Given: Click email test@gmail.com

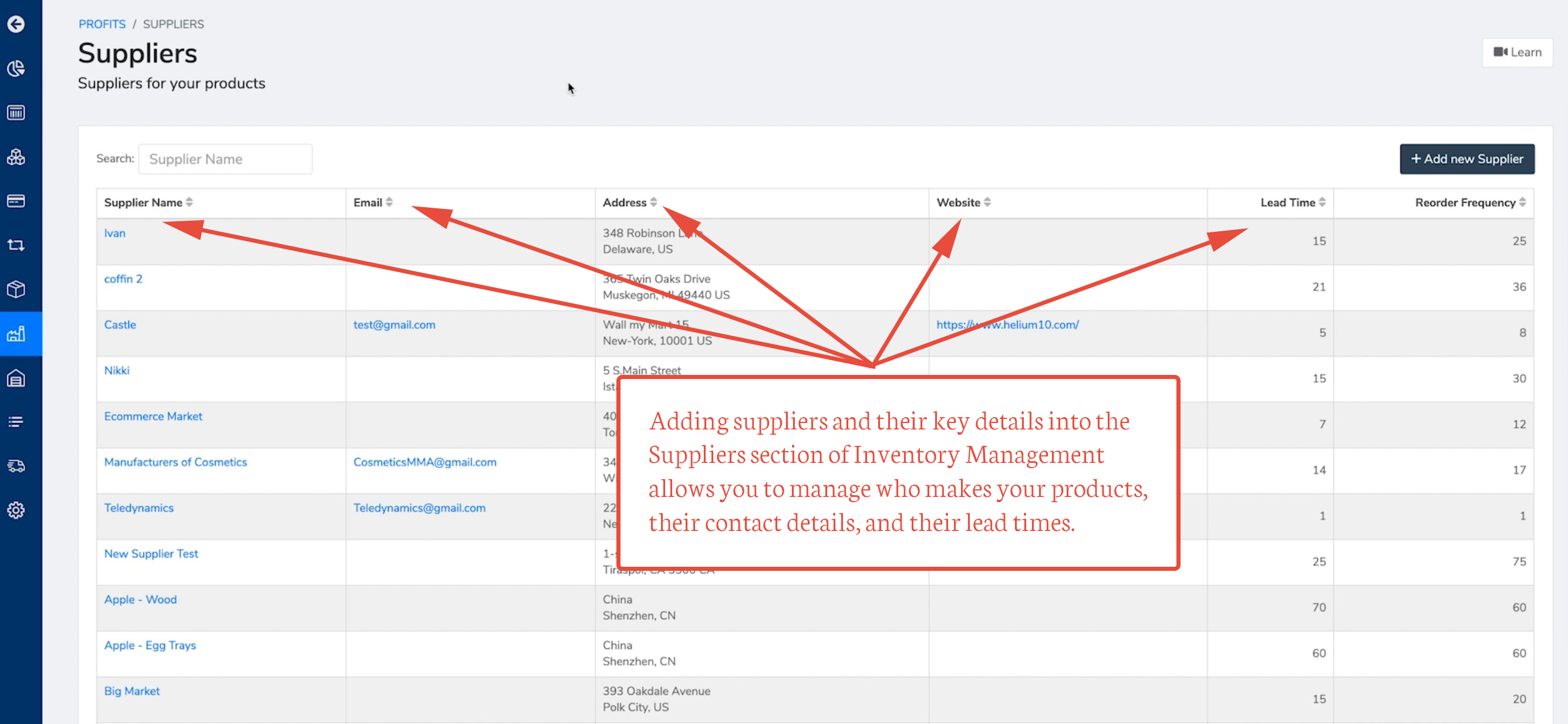Looking at the screenshot, I should (x=394, y=324).
